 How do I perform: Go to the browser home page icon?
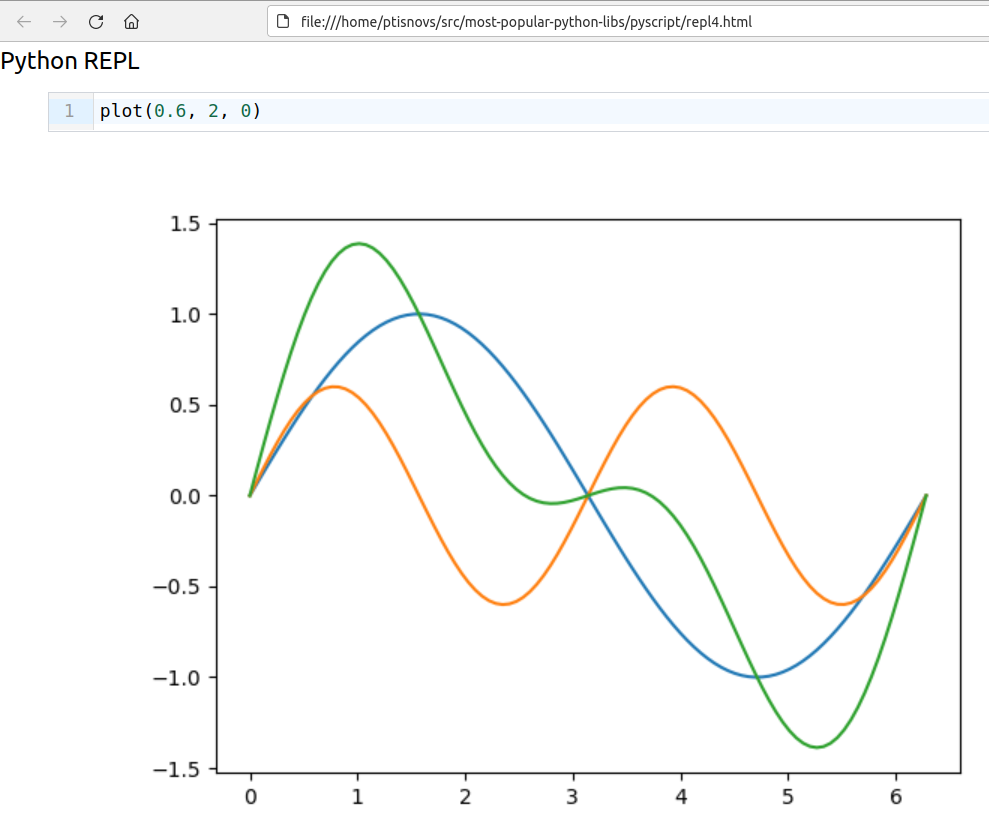(131, 22)
